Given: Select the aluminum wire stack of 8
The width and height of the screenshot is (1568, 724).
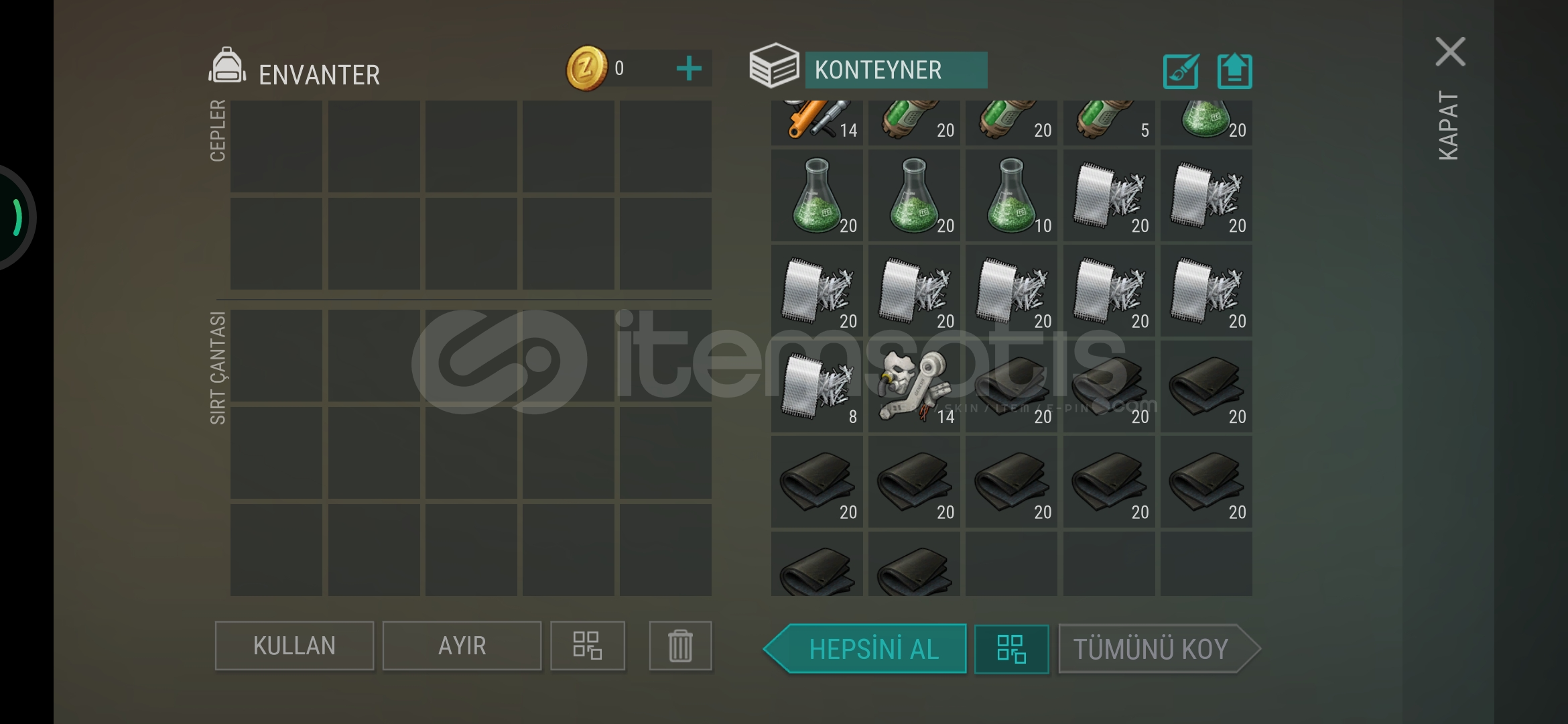Looking at the screenshot, I should pos(817,387).
